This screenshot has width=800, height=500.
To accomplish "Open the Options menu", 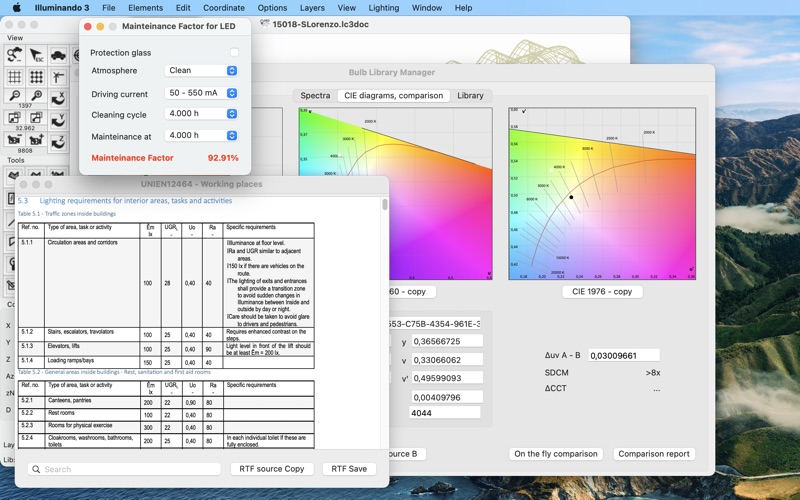I will click(272, 8).
